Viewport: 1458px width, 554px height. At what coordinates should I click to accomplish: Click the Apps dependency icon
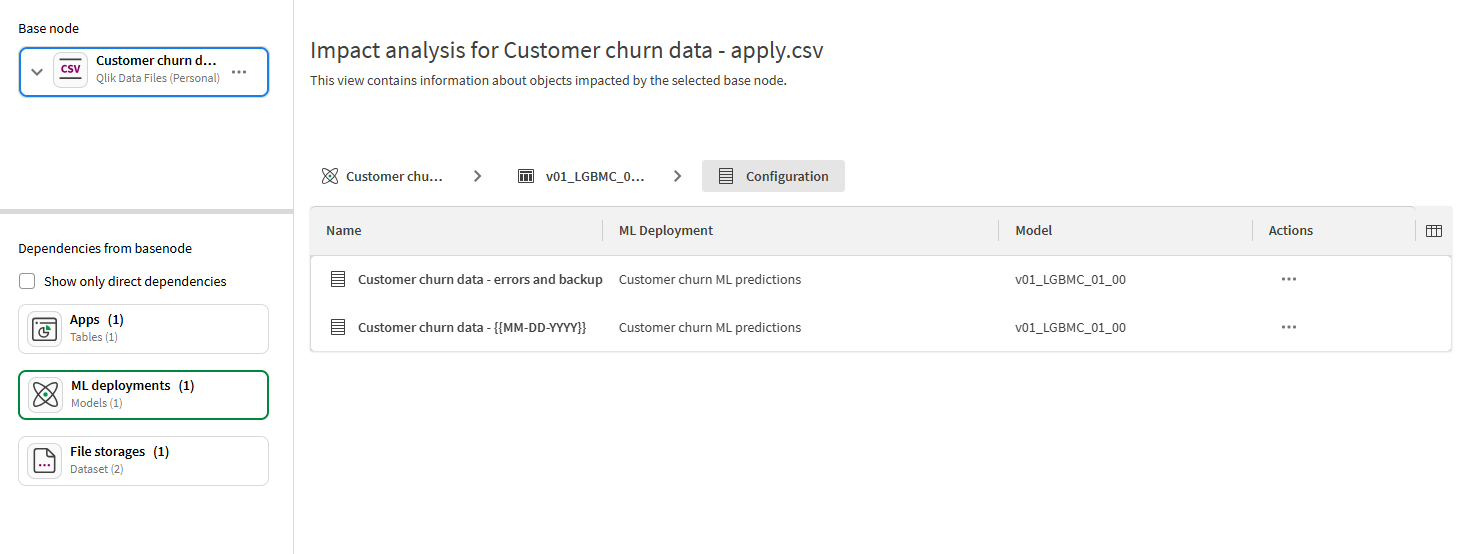[45, 329]
